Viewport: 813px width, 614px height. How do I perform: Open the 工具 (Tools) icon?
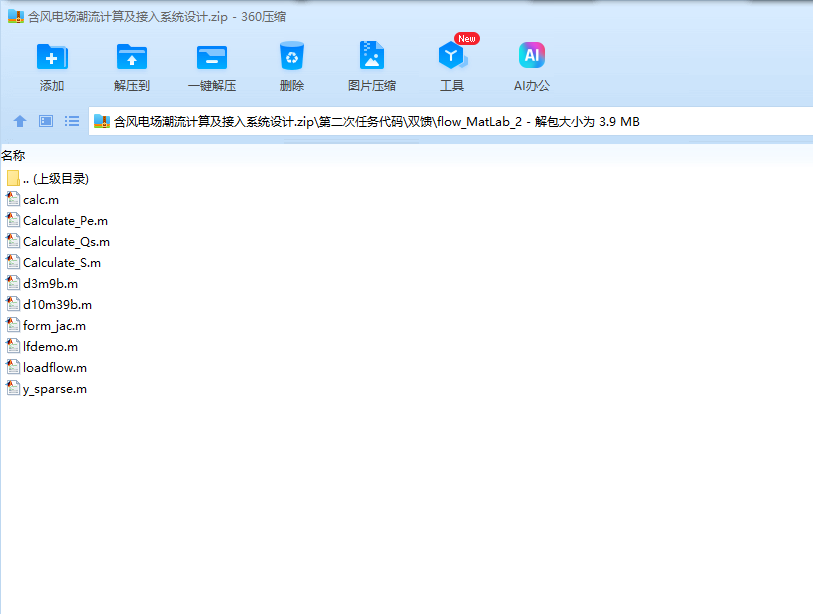point(452,55)
